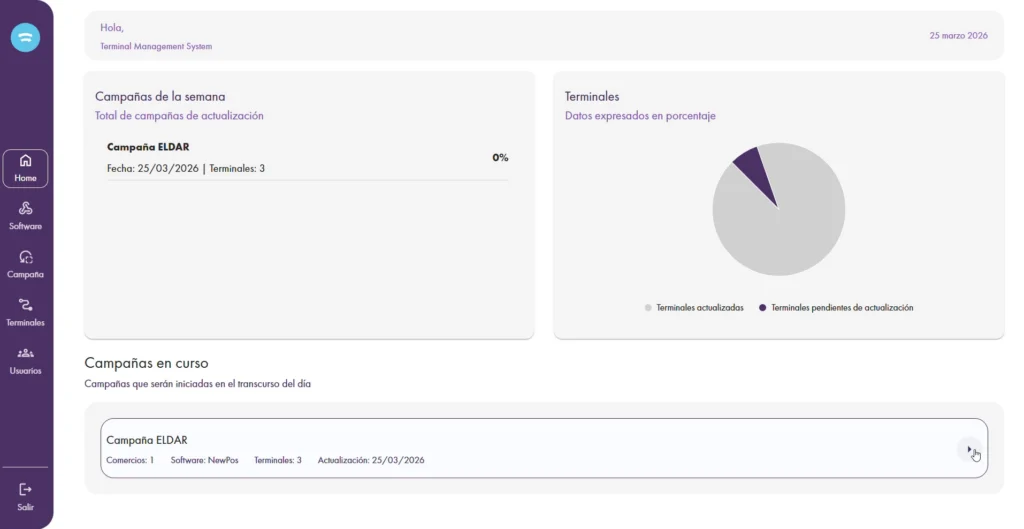
Task: Click 'Terminales: 3' in en curso card
Action: 278,460
